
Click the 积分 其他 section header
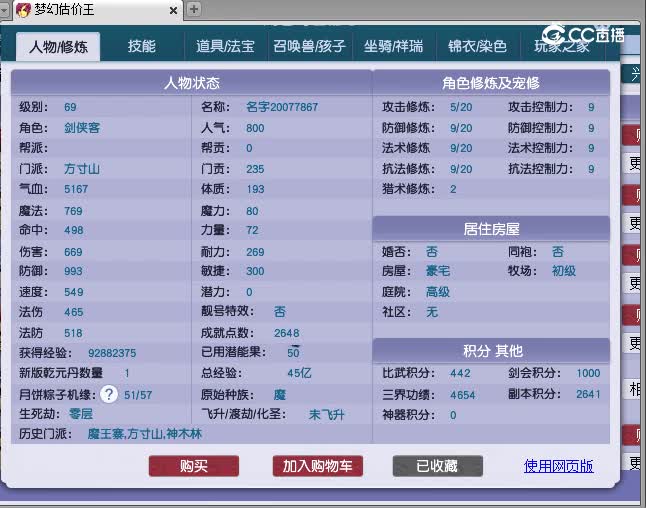coord(491,351)
